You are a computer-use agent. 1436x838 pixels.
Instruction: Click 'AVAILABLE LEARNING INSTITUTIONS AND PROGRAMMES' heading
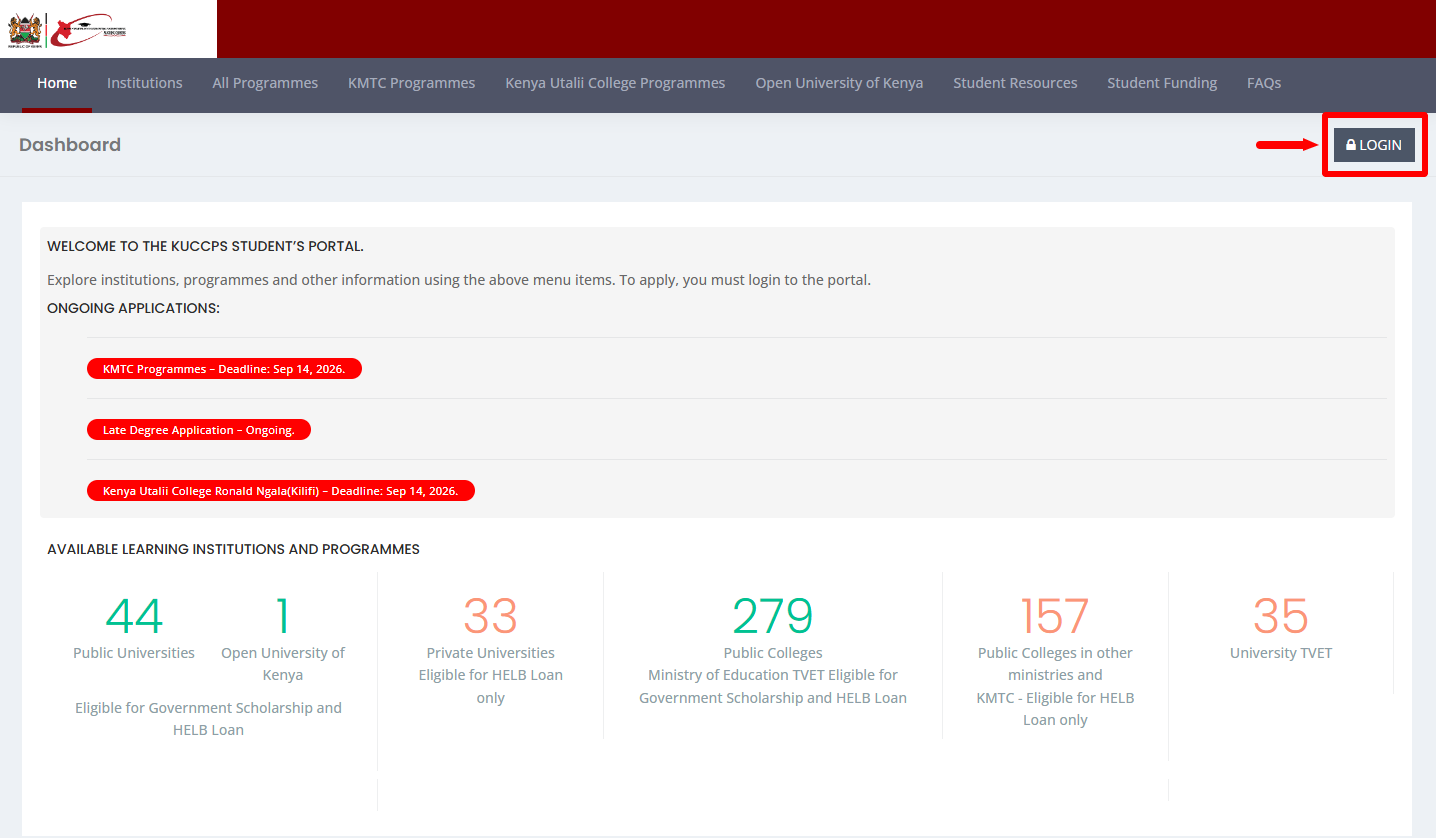pos(233,549)
